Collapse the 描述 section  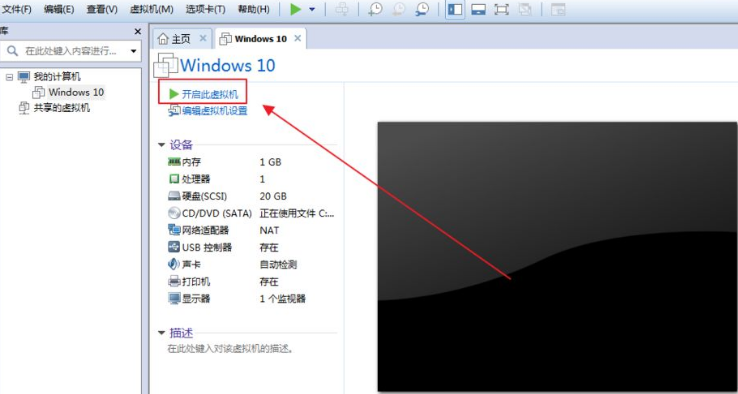161,333
